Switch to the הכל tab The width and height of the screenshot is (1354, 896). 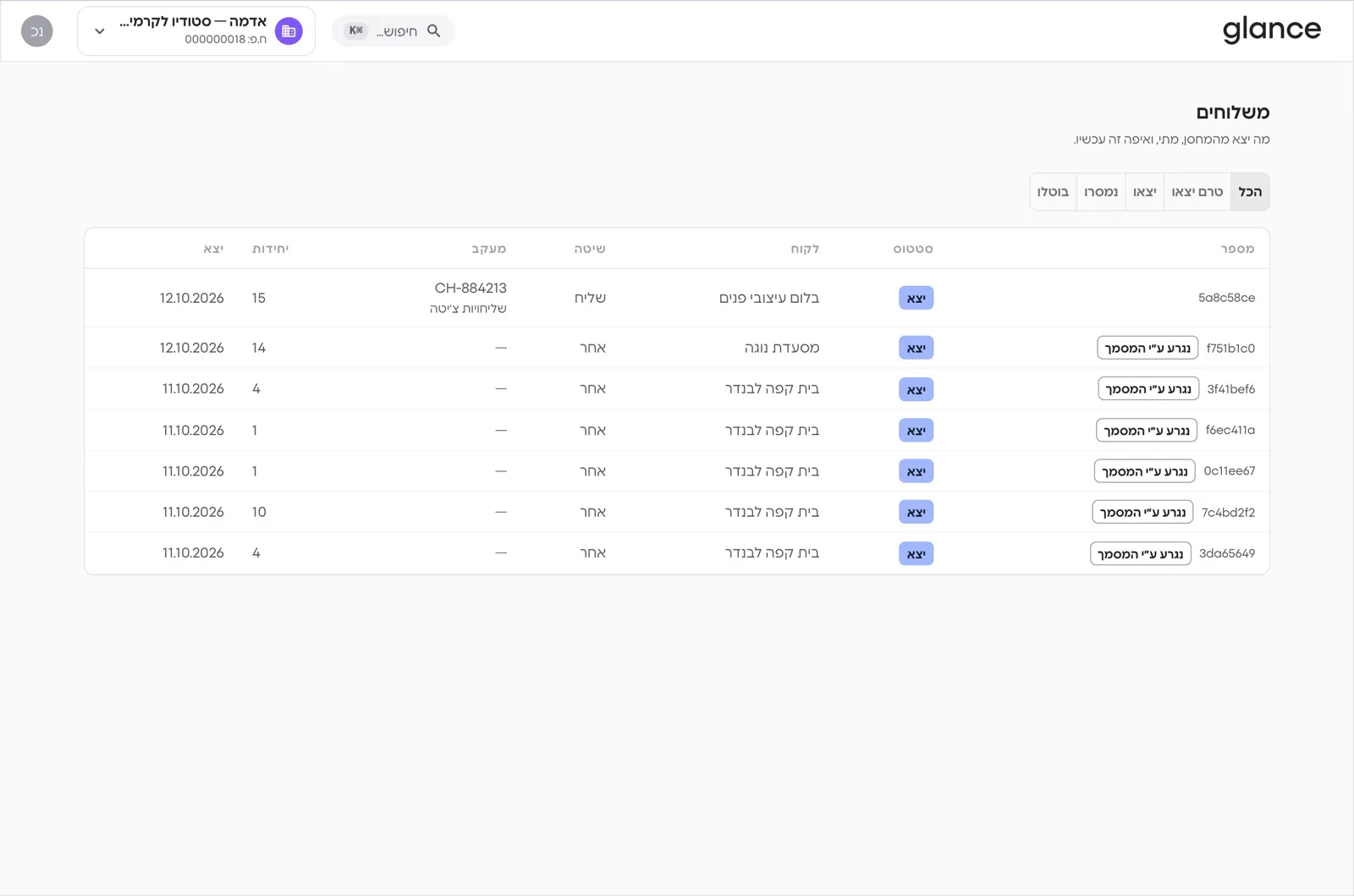(x=1250, y=192)
